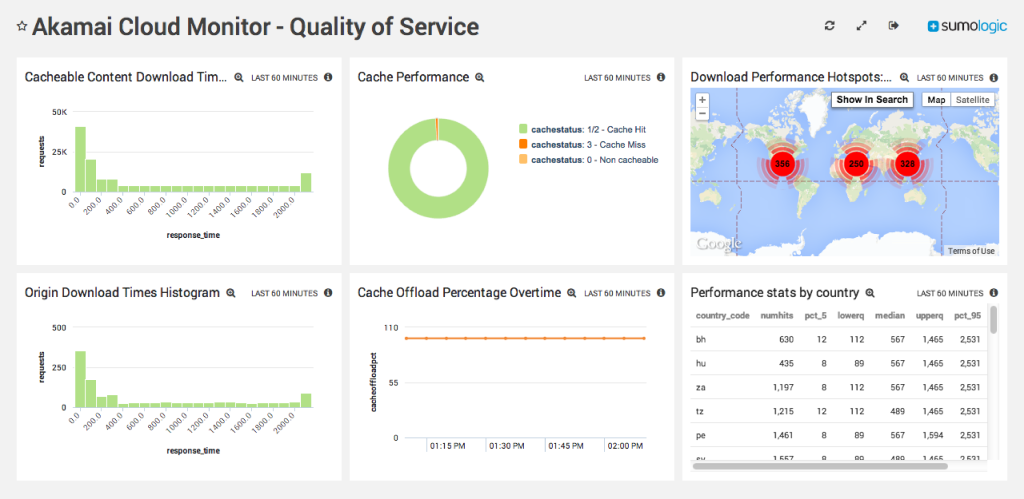
Task: Click the Cache Offload Percentage Overtime title
Action: click(459, 293)
